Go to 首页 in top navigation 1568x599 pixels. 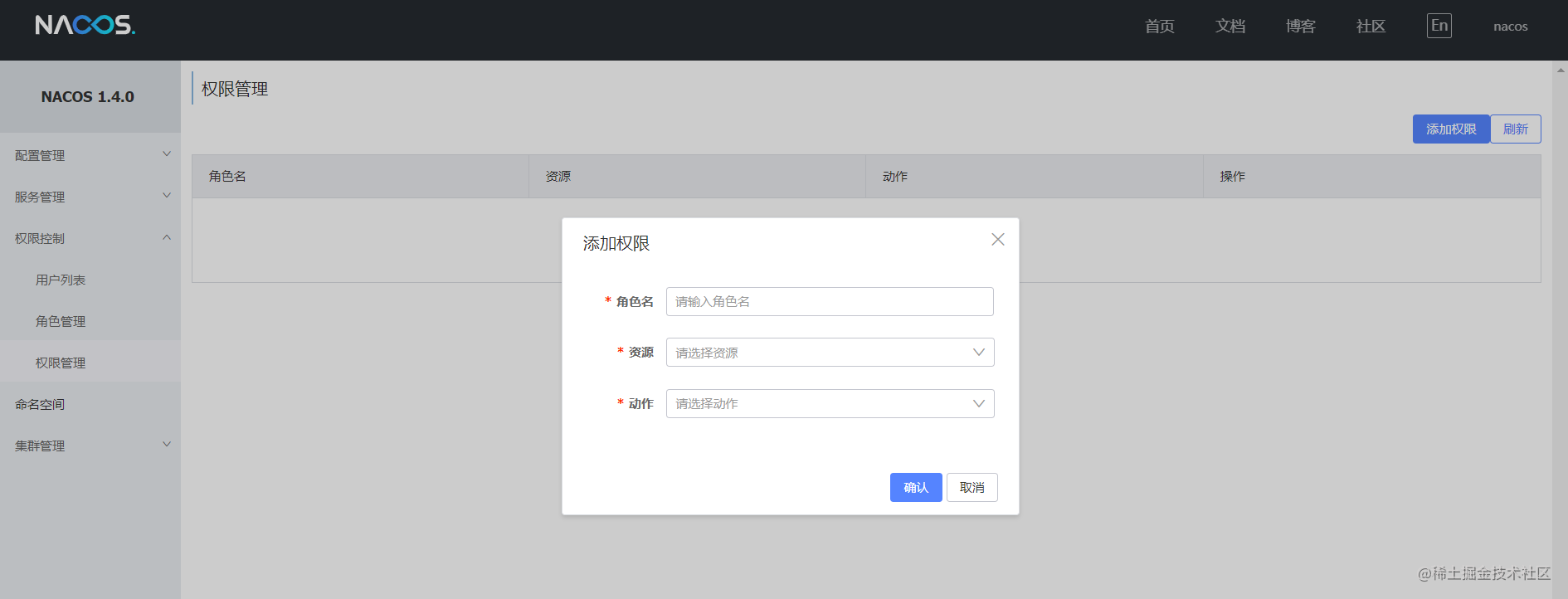tap(1160, 27)
